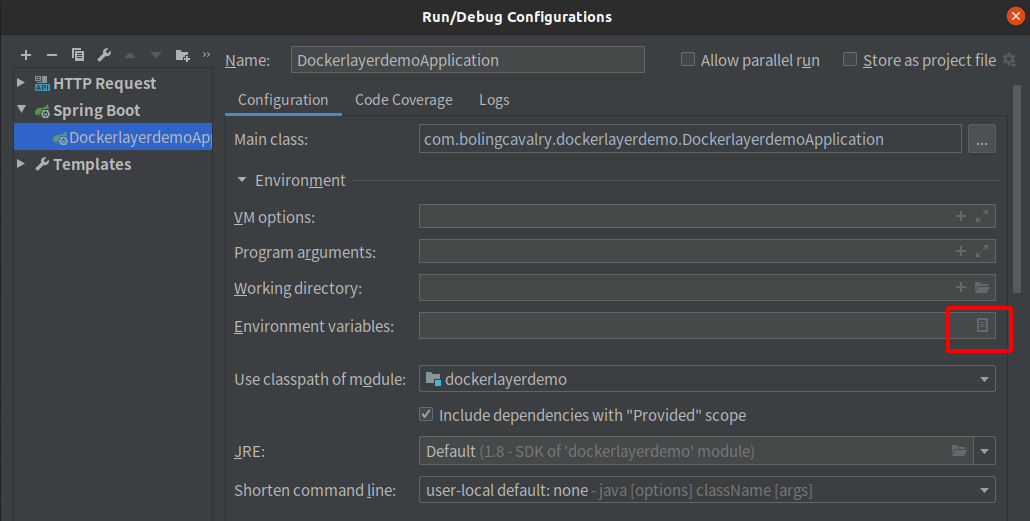1030x521 pixels.
Task: Add a new run configuration
Action: click(x=26, y=55)
